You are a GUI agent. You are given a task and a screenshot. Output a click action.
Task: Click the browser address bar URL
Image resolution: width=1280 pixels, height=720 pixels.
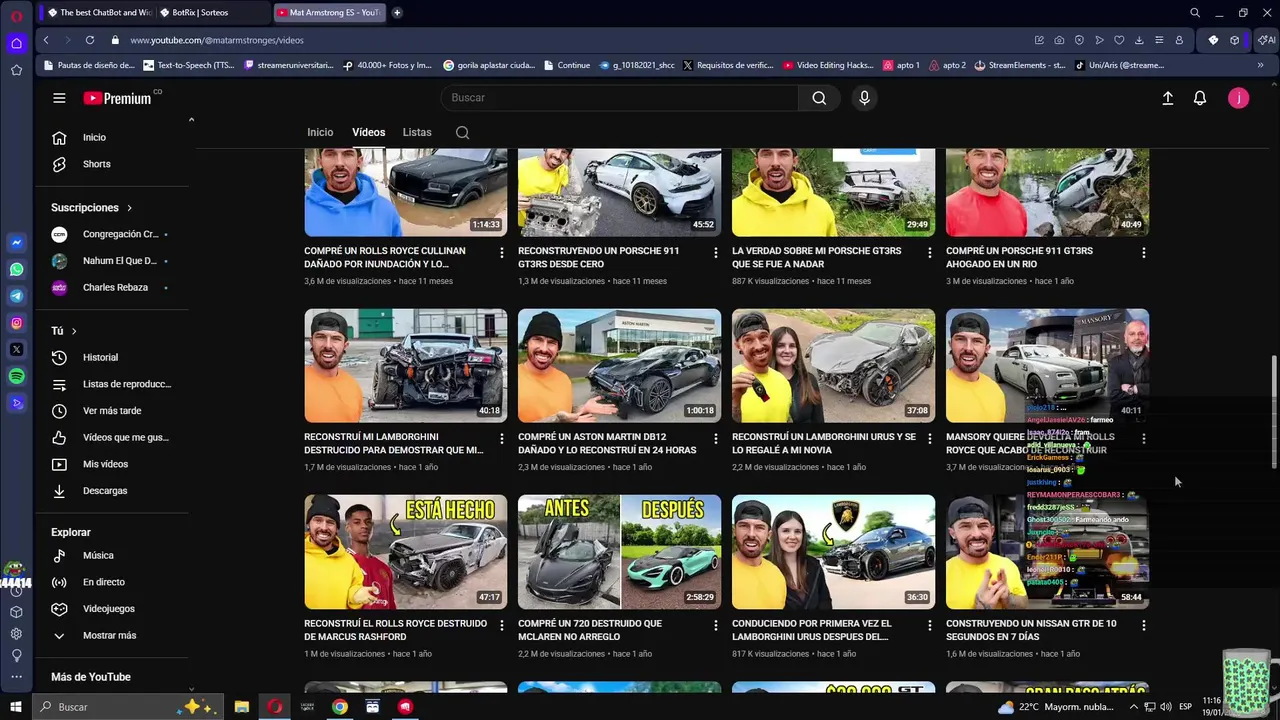(x=216, y=40)
